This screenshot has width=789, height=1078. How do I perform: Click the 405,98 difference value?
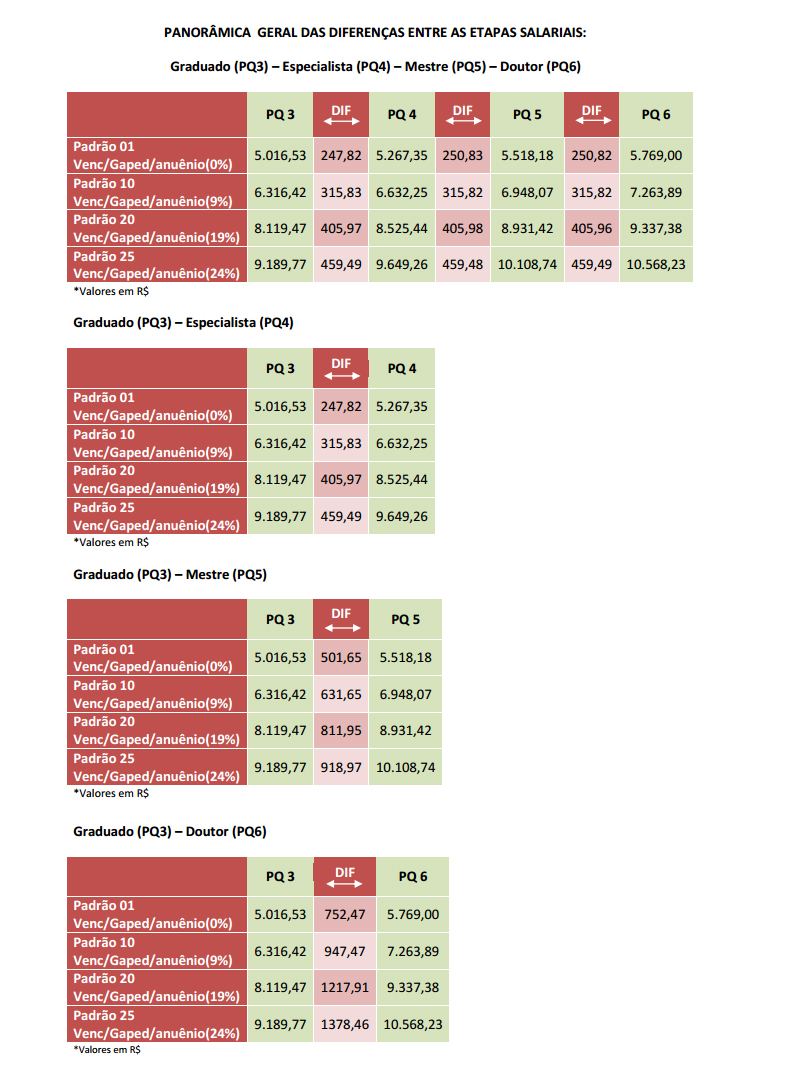point(462,229)
